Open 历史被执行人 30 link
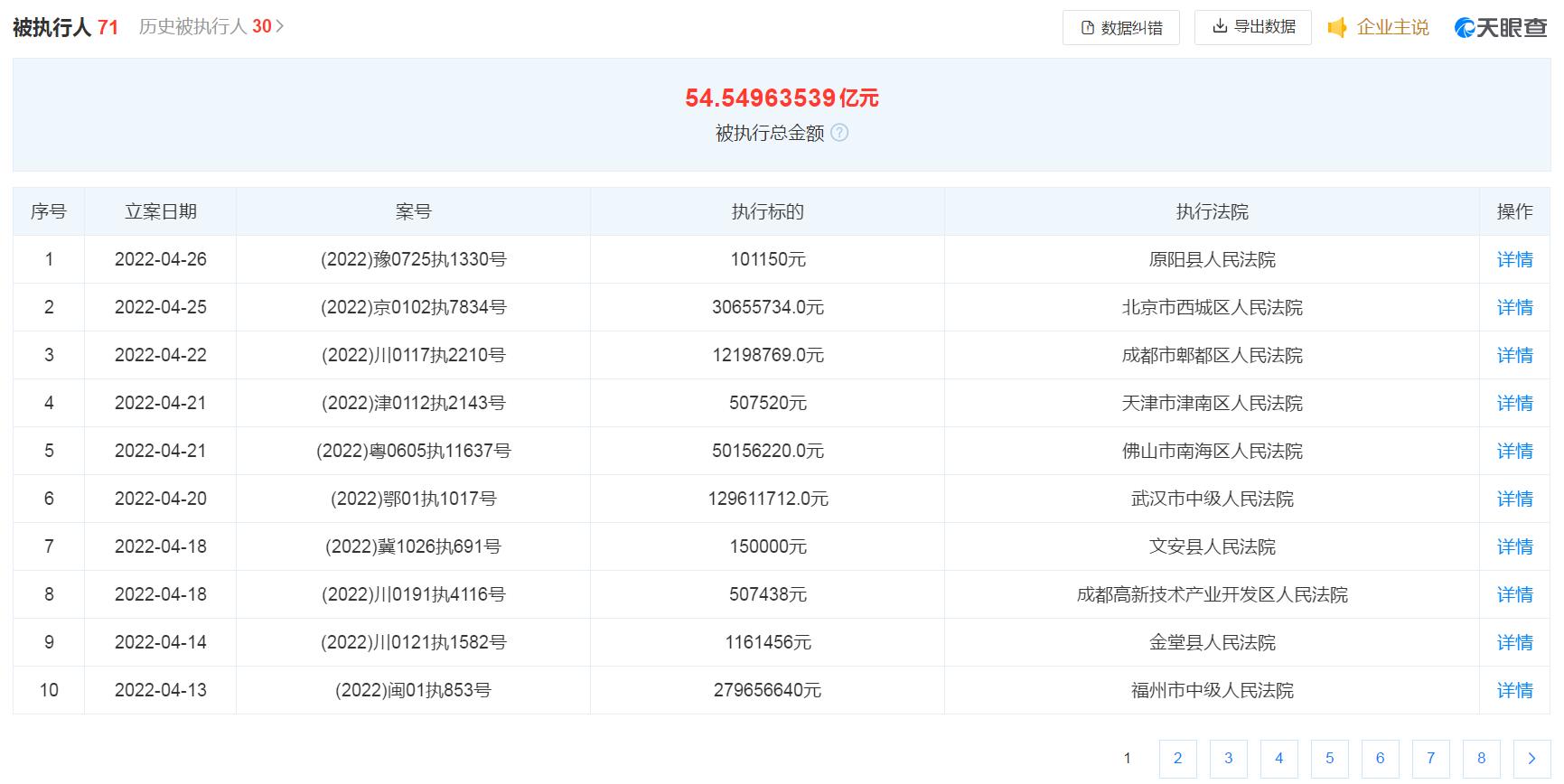The width and height of the screenshot is (1564, 784). point(211,27)
